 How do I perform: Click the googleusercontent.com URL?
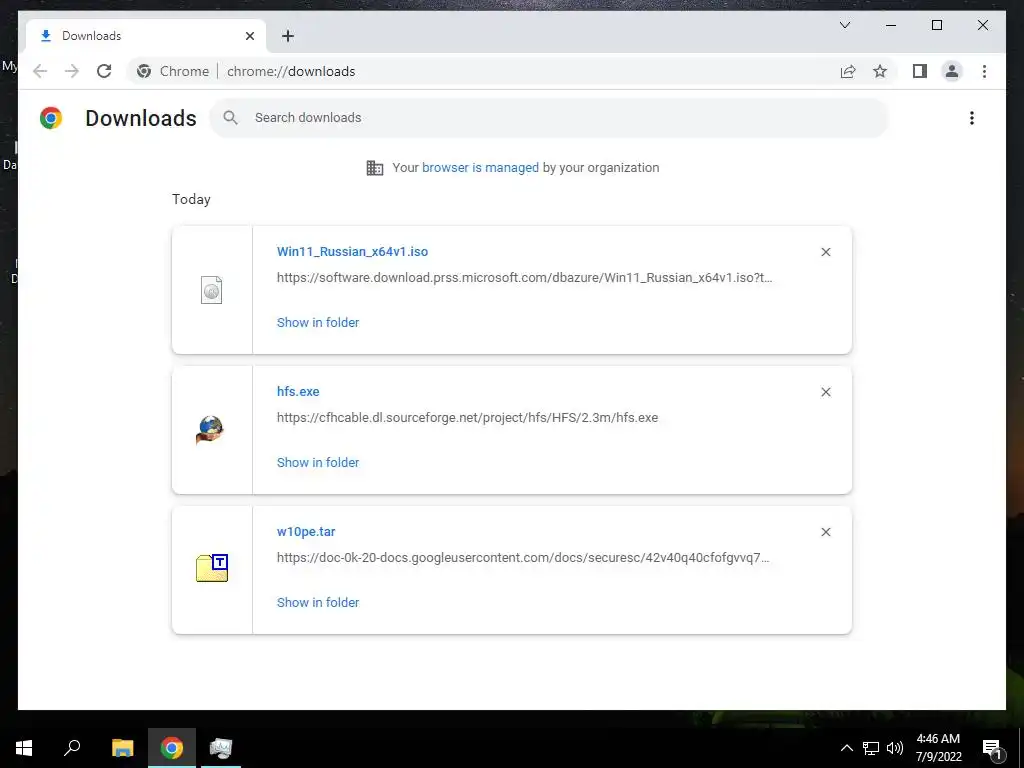coord(523,558)
